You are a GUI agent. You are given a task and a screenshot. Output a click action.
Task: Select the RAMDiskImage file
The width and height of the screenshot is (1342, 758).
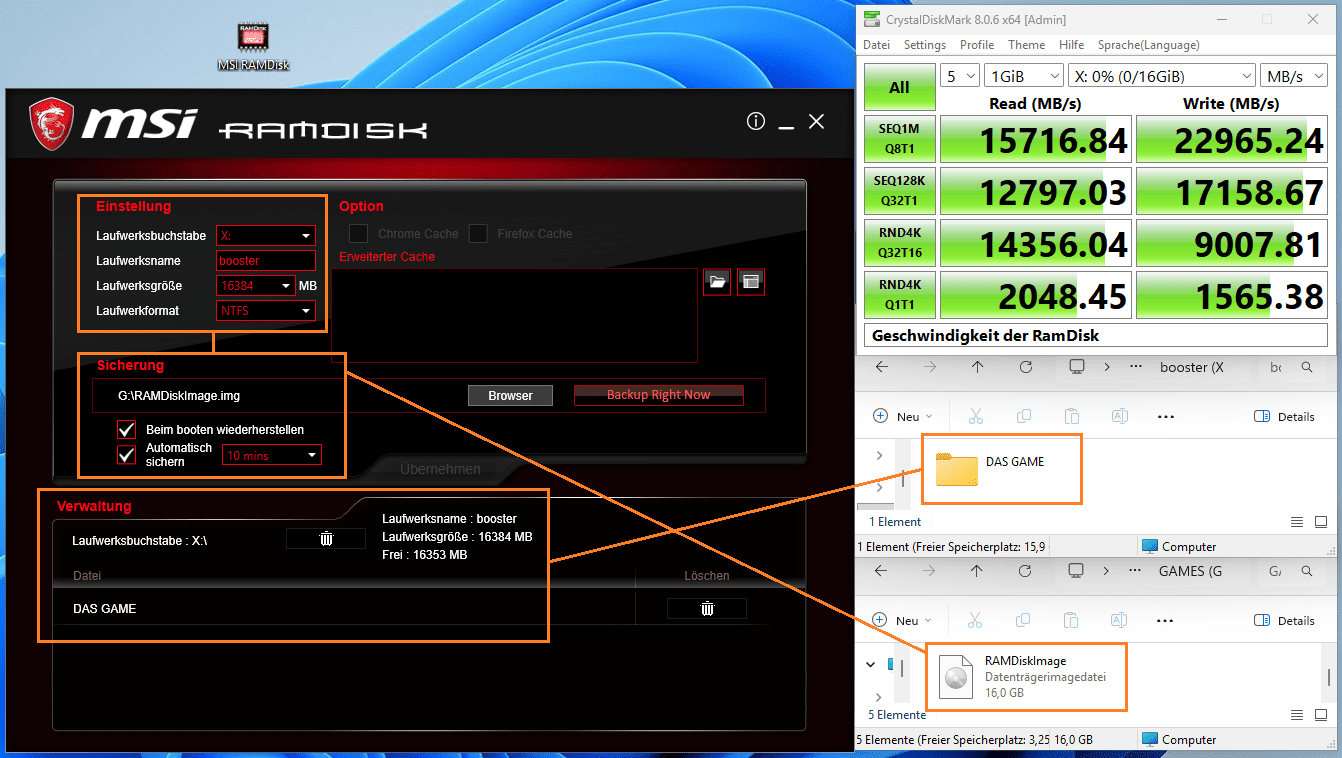tap(1025, 677)
